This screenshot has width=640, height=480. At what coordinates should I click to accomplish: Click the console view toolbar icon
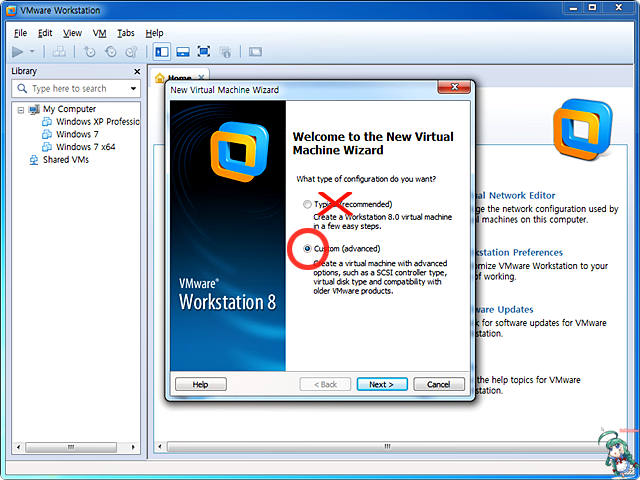coord(256,52)
